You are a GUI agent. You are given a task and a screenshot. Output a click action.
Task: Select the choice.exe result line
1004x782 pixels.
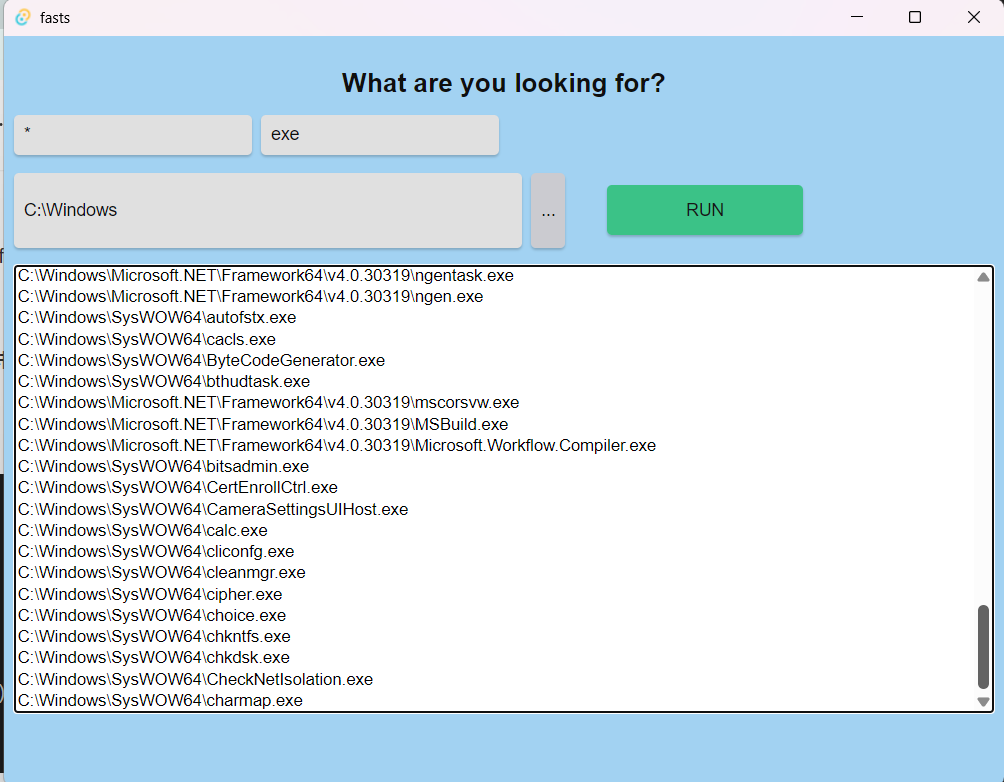pyautogui.click(x=152, y=616)
